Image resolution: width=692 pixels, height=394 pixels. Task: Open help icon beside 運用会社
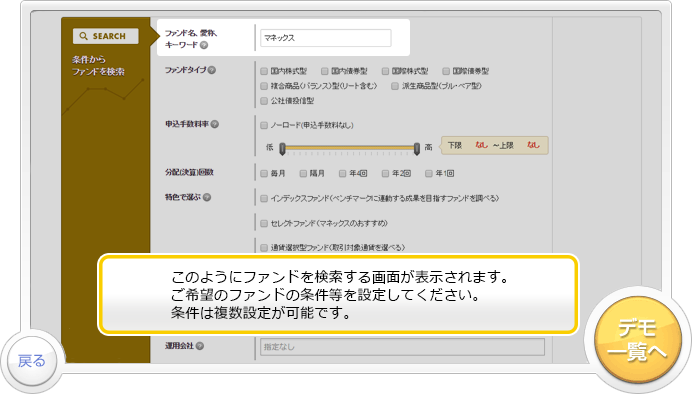click(x=199, y=346)
